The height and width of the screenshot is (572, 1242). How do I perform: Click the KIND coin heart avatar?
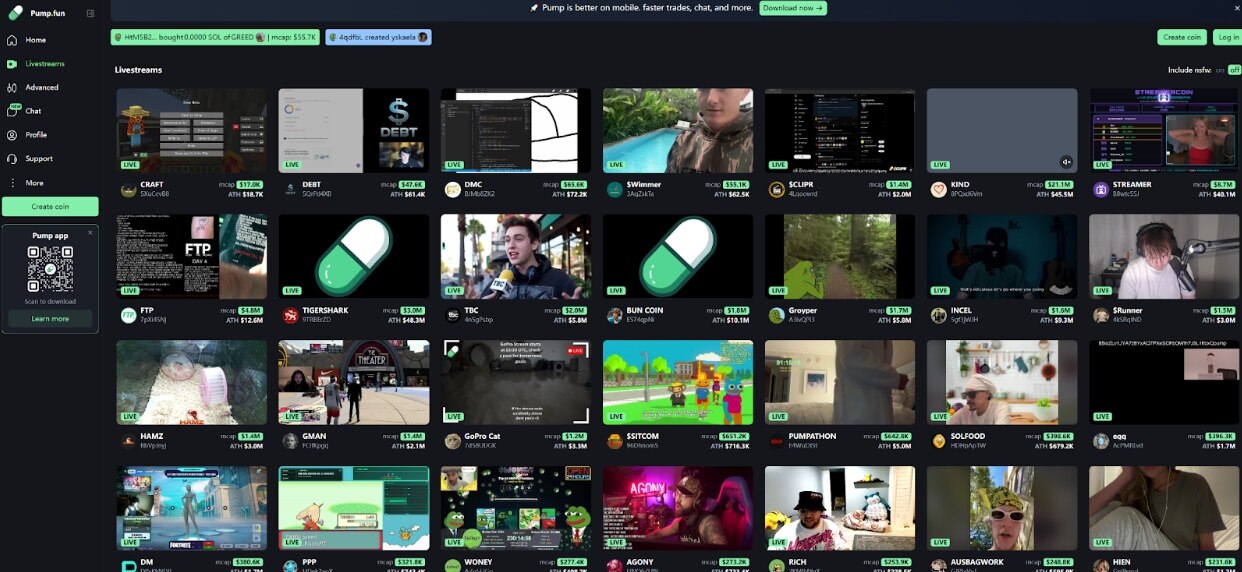click(x=938, y=189)
